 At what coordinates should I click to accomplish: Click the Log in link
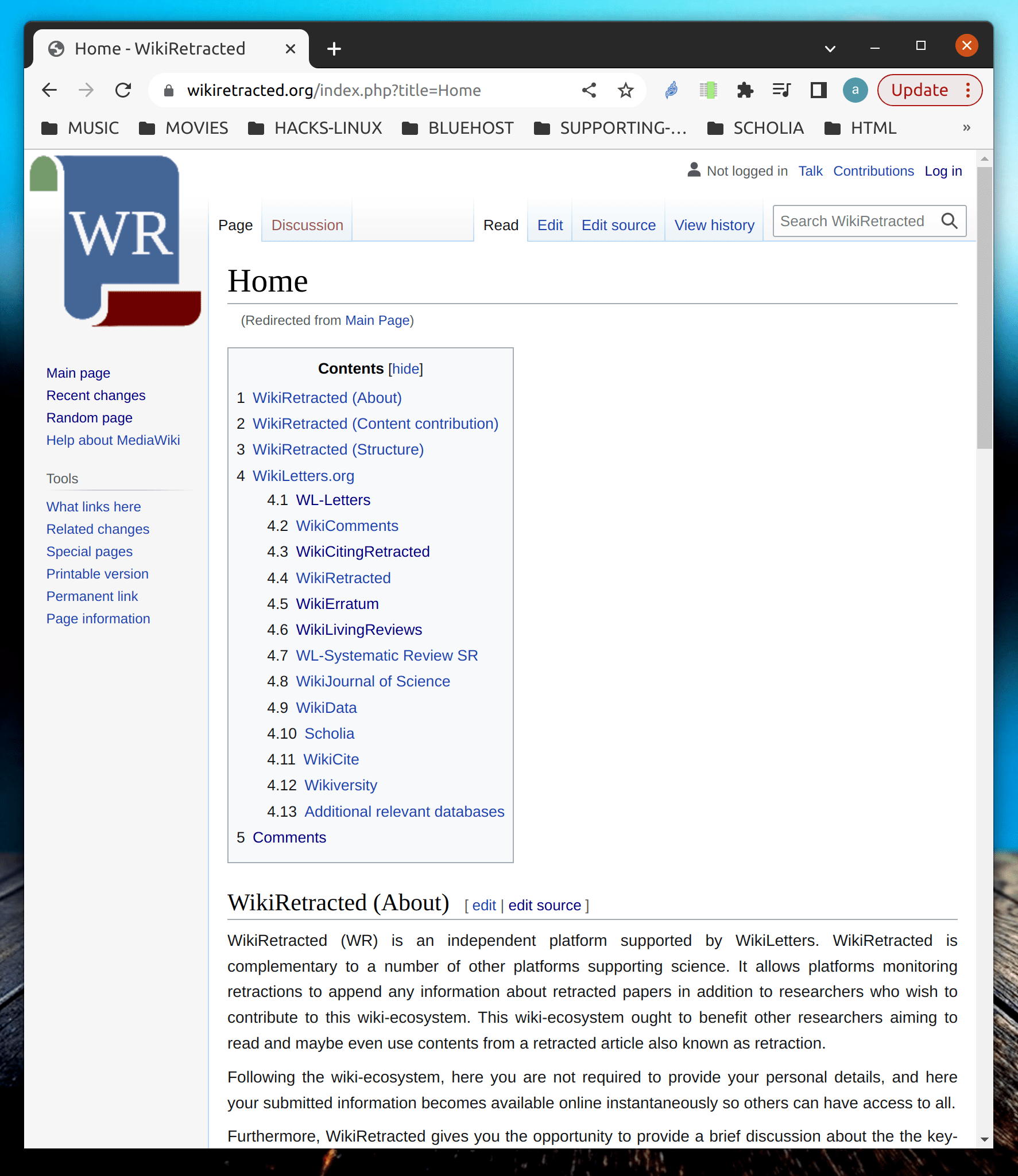[943, 171]
